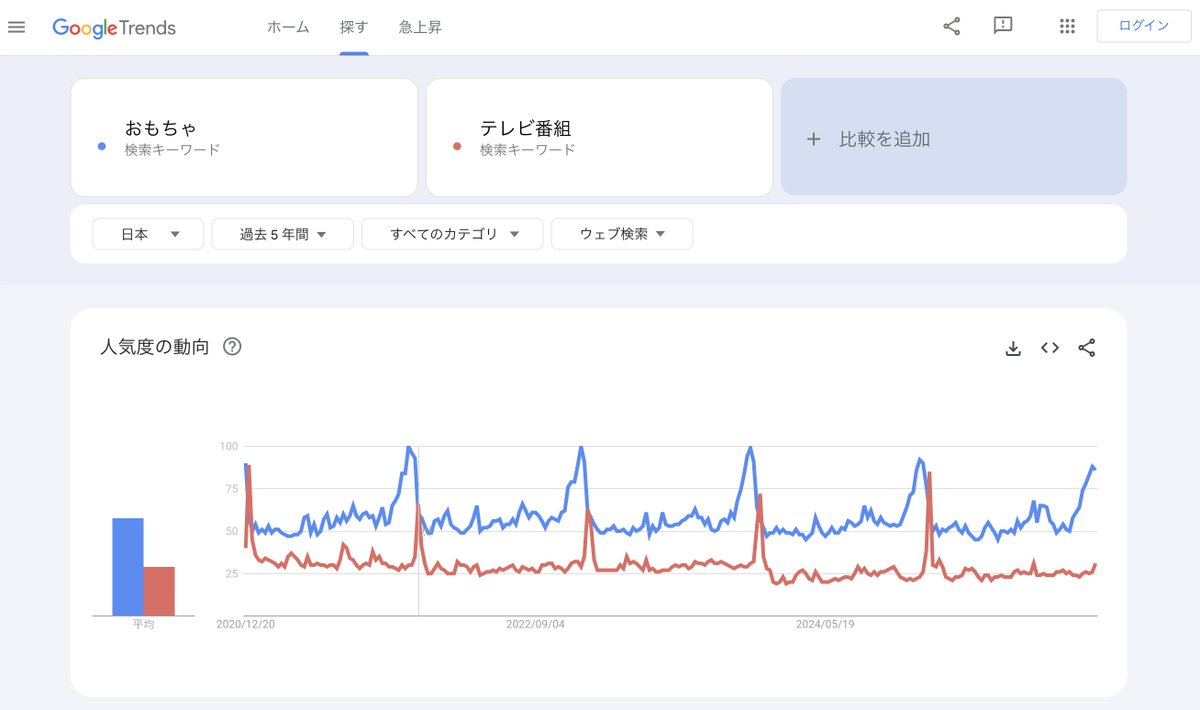1200x710 pixels.
Task: Edit the おもちゃ search term card
Action: 243,138
